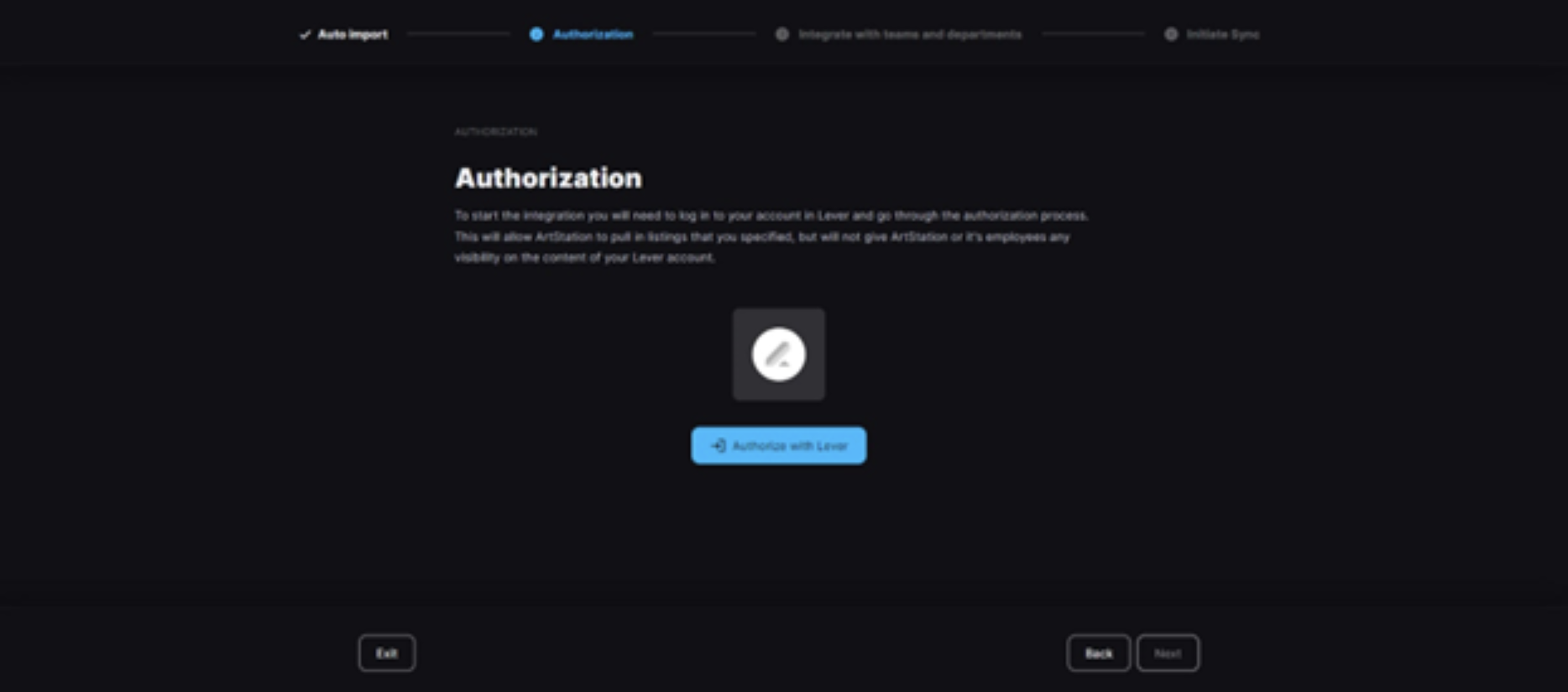This screenshot has height=692, width=1568.
Task: Click the Authorize with Lever button text
Action: point(790,446)
